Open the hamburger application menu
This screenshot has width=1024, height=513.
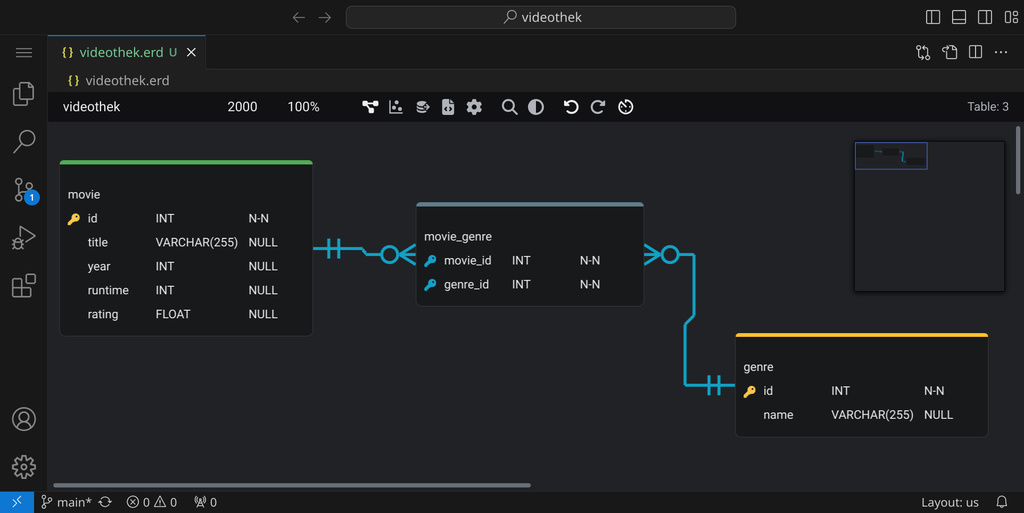[x=24, y=52]
